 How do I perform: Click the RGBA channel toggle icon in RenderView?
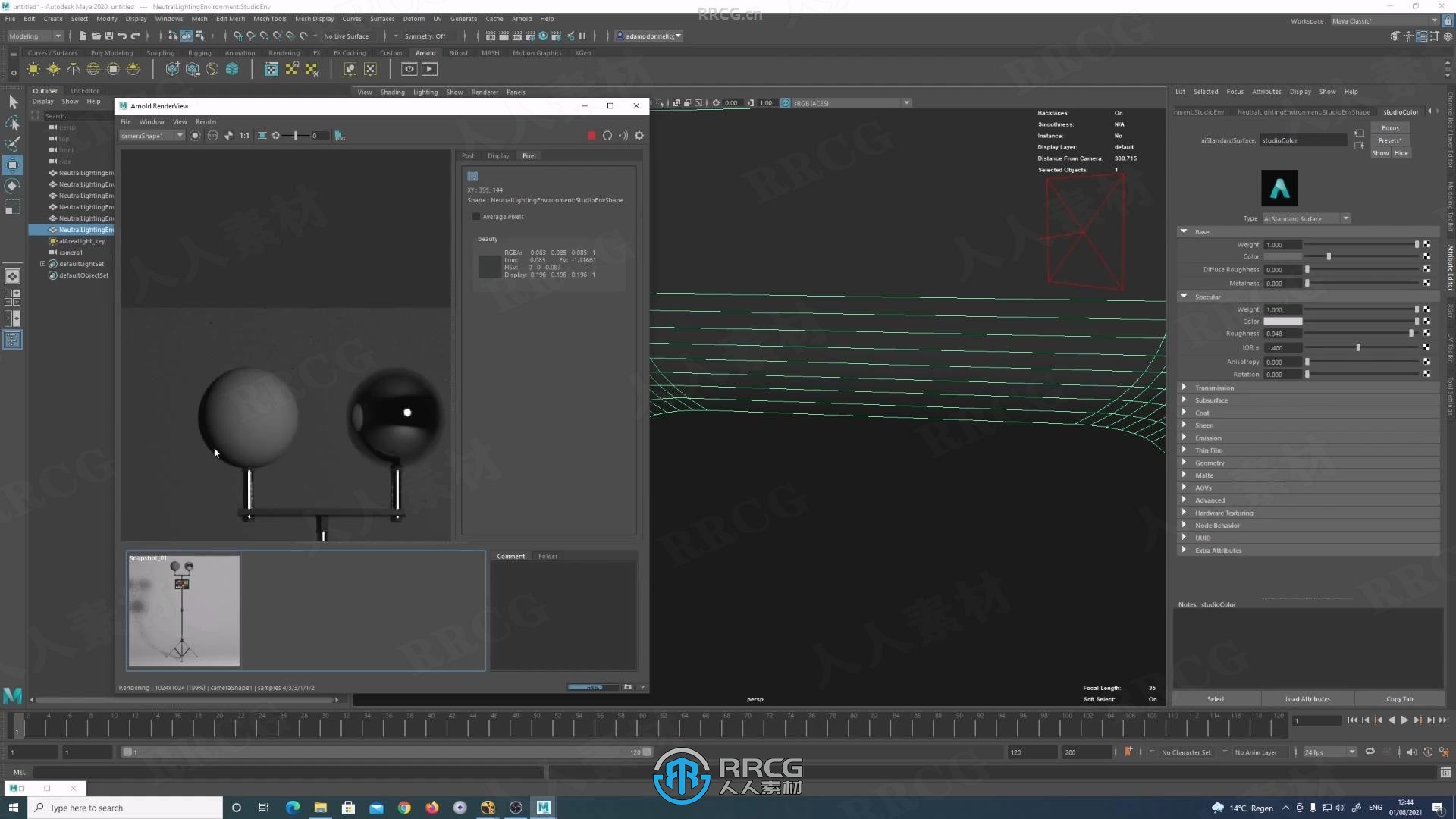[212, 136]
